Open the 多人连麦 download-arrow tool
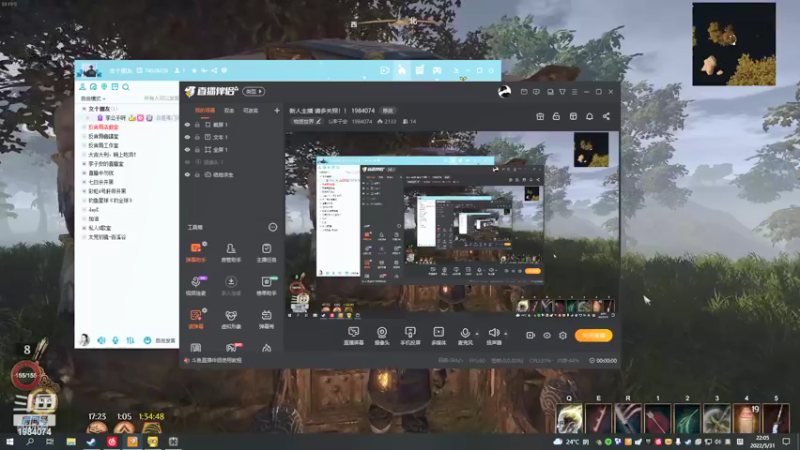The height and width of the screenshot is (450, 800). (231, 286)
